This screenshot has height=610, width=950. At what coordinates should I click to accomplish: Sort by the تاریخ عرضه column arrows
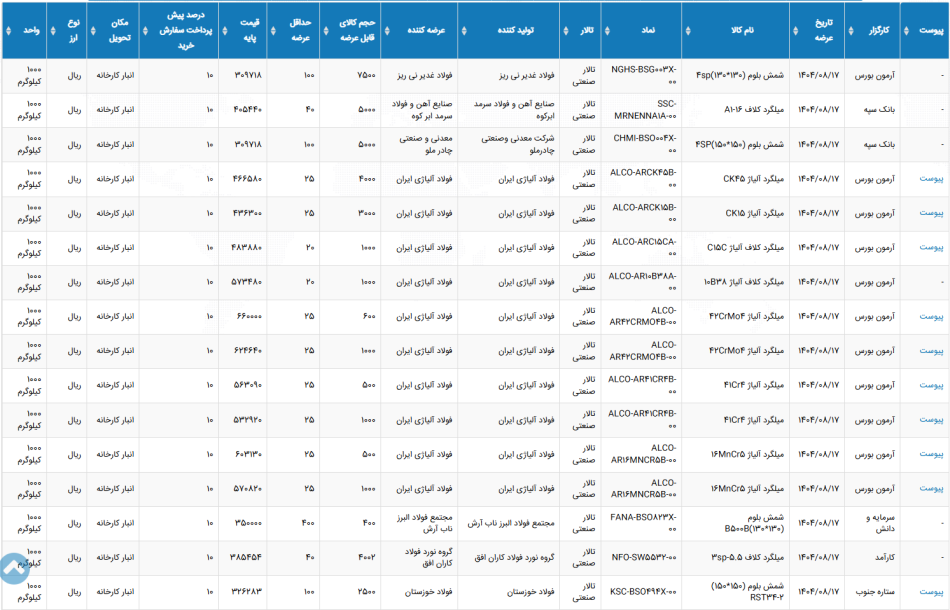coord(796,30)
